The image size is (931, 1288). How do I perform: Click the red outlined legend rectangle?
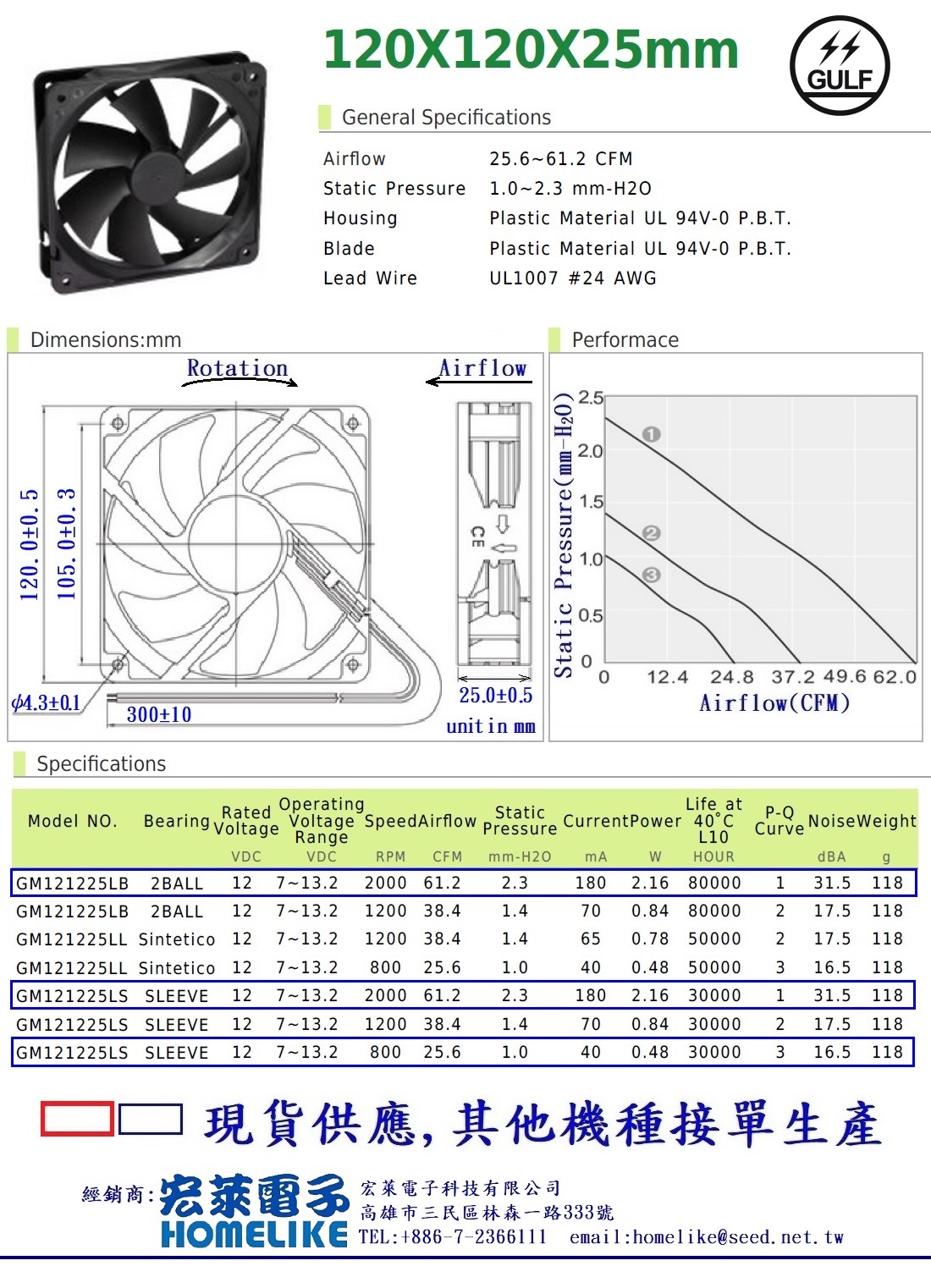[x=77, y=1118]
